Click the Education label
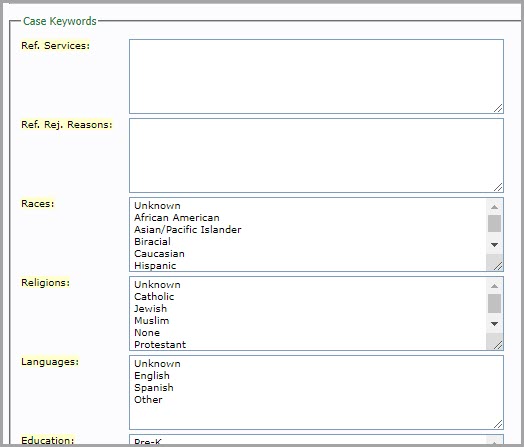Screen dimensions: 524x447 [x=47, y=440]
